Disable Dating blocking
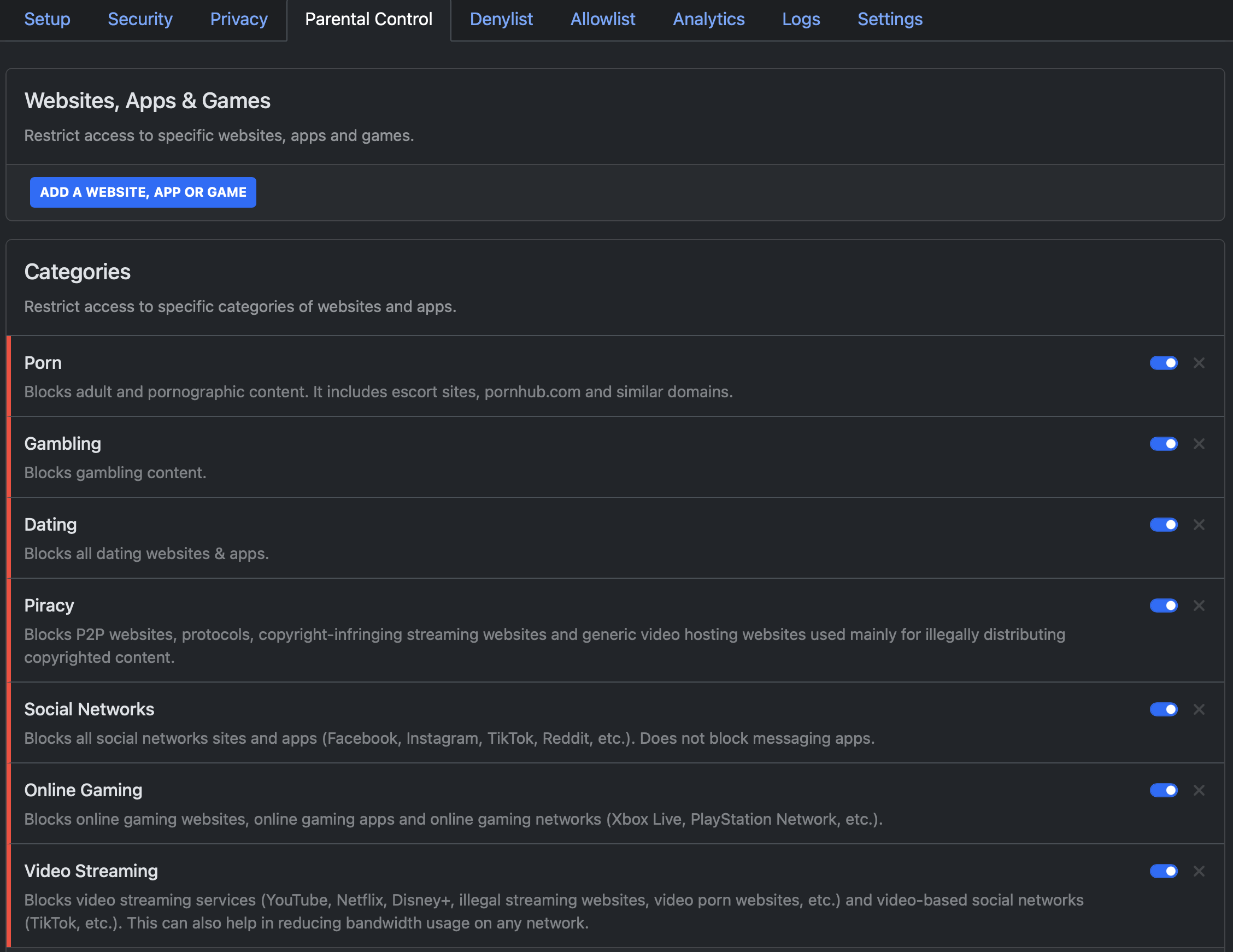The image size is (1233, 952). click(x=1164, y=525)
